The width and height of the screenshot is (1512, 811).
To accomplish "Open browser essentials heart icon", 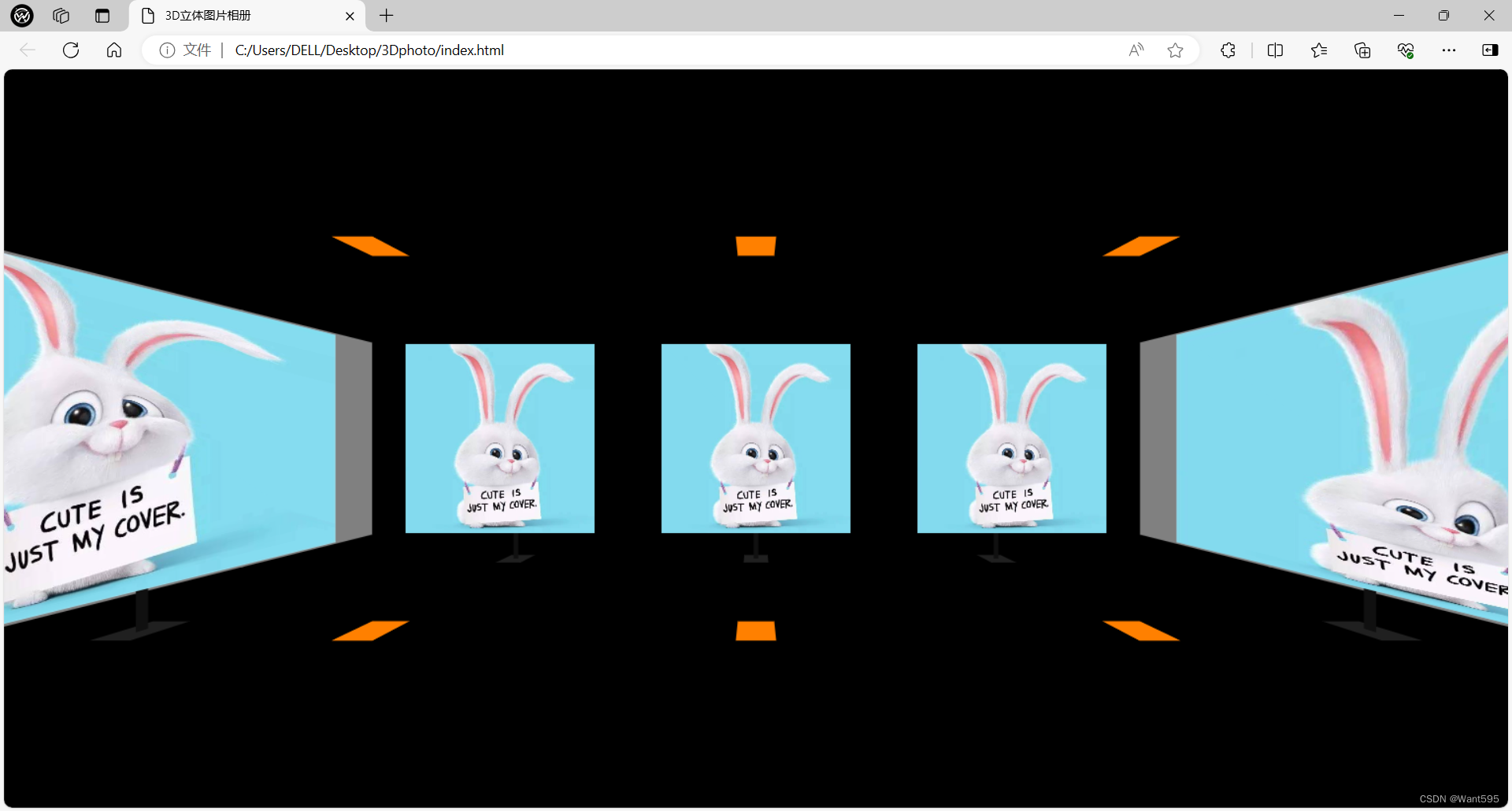I will point(1406,50).
